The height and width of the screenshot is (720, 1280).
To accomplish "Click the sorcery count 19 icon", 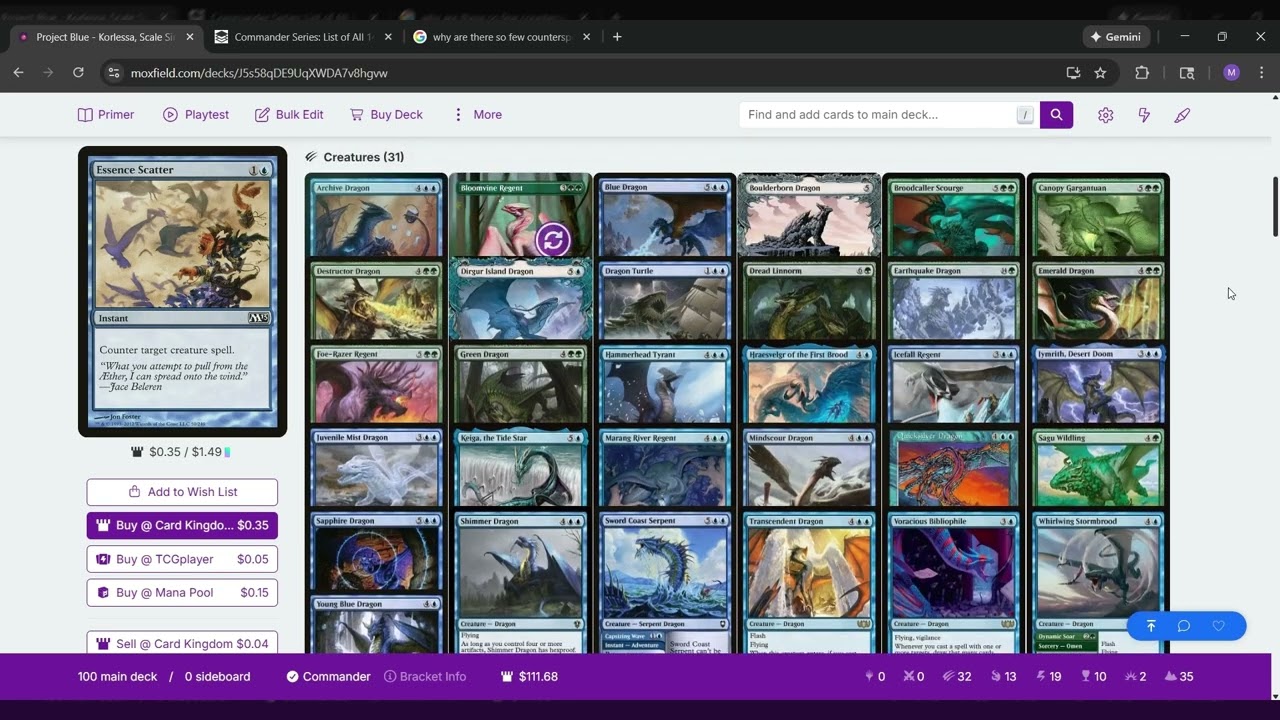I will [x=1048, y=677].
